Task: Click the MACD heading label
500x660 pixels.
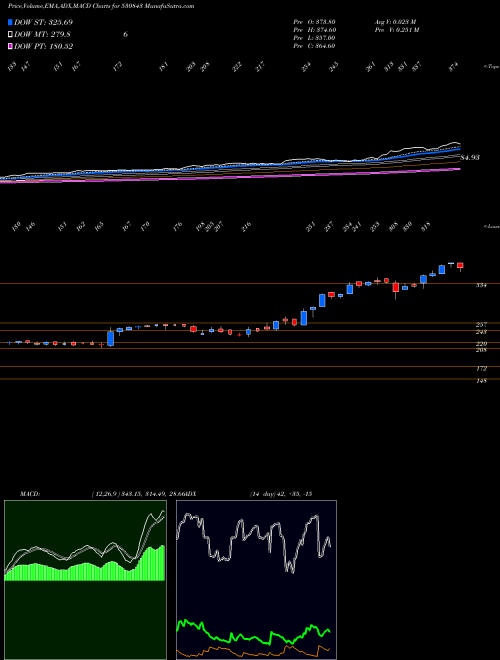Action: tap(30, 494)
